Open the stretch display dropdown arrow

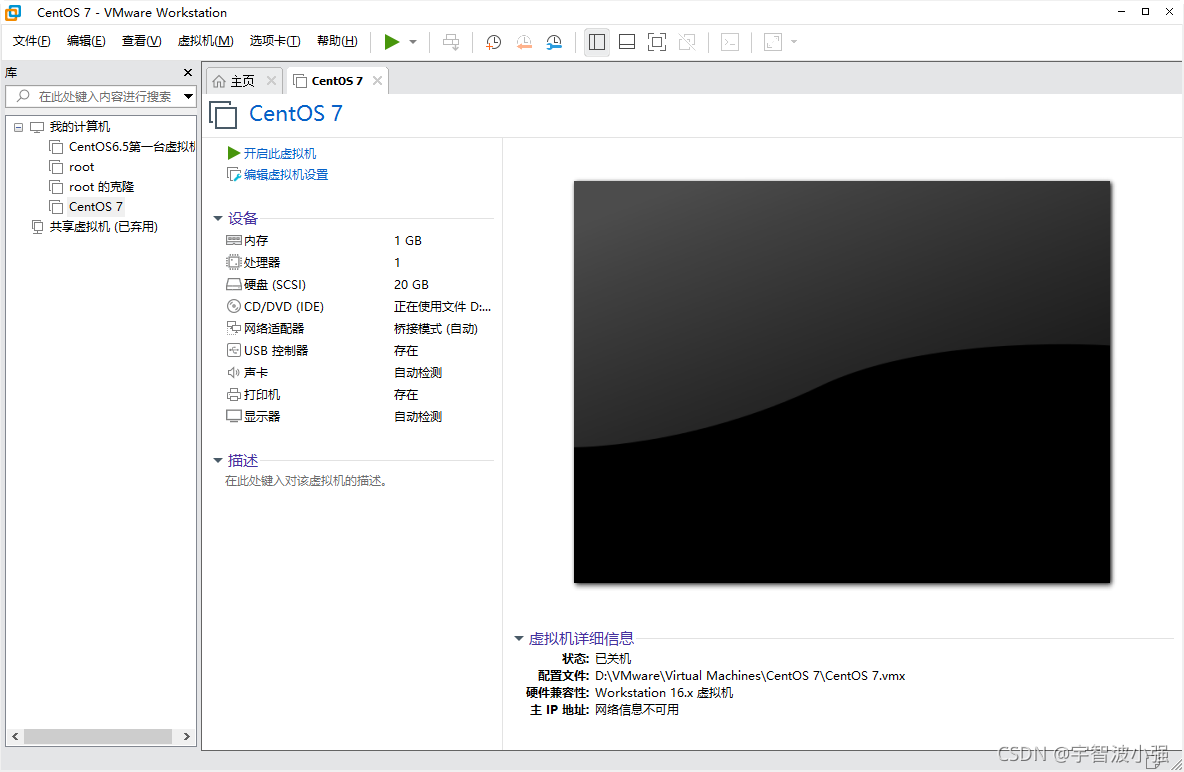(x=794, y=42)
